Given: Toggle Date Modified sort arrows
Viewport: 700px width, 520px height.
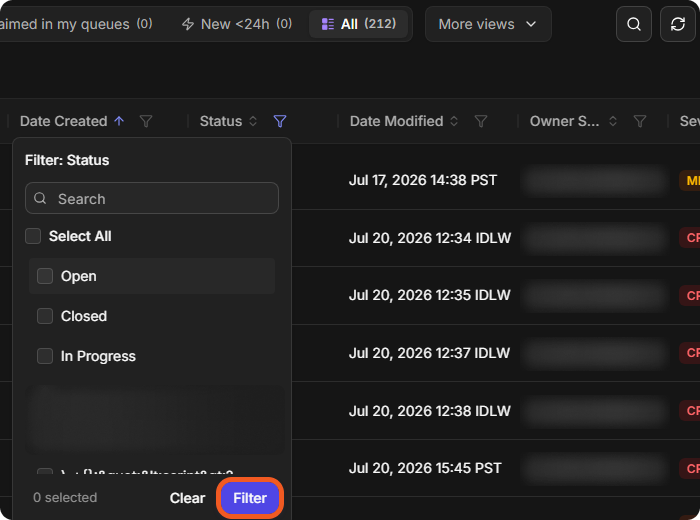Looking at the screenshot, I should 454,121.
